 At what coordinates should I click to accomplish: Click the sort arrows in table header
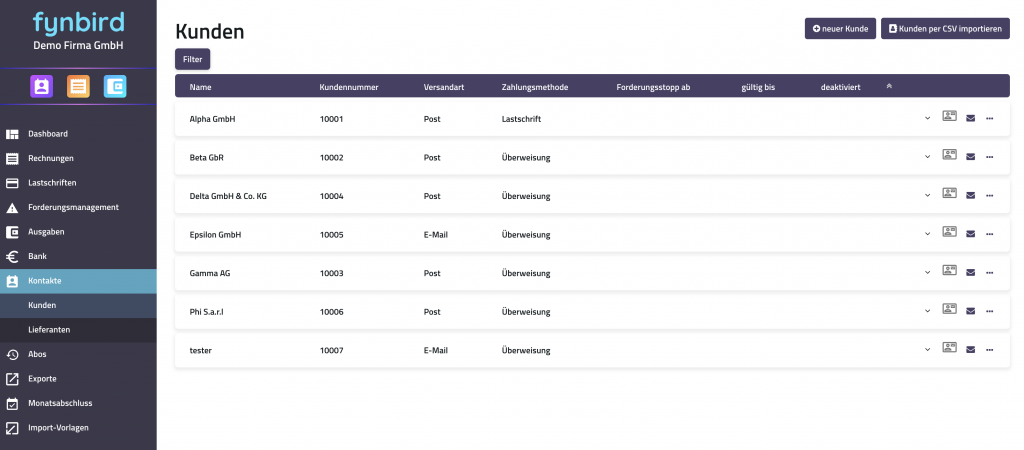point(889,86)
